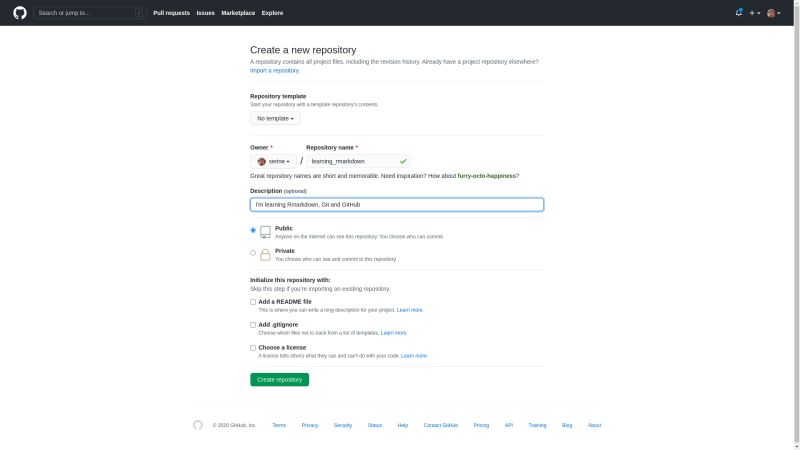Open the Help footer link
Image resolution: width=800 pixels, height=450 pixels.
[403, 426]
